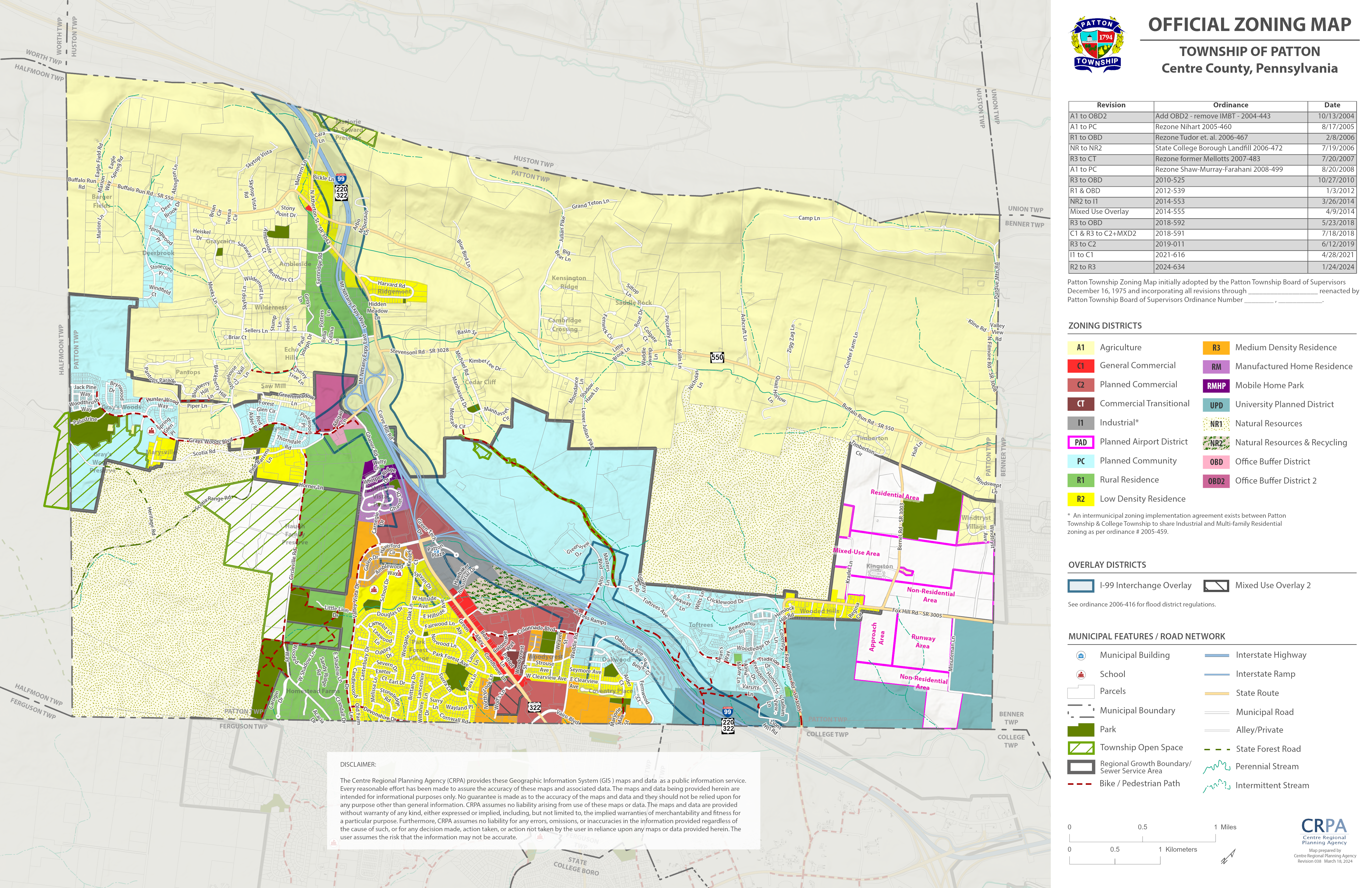Click the R3 Medium Density Residence swatch
Image resolution: width=1372 pixels, height=888 pixels.
tap(1216, 348)
